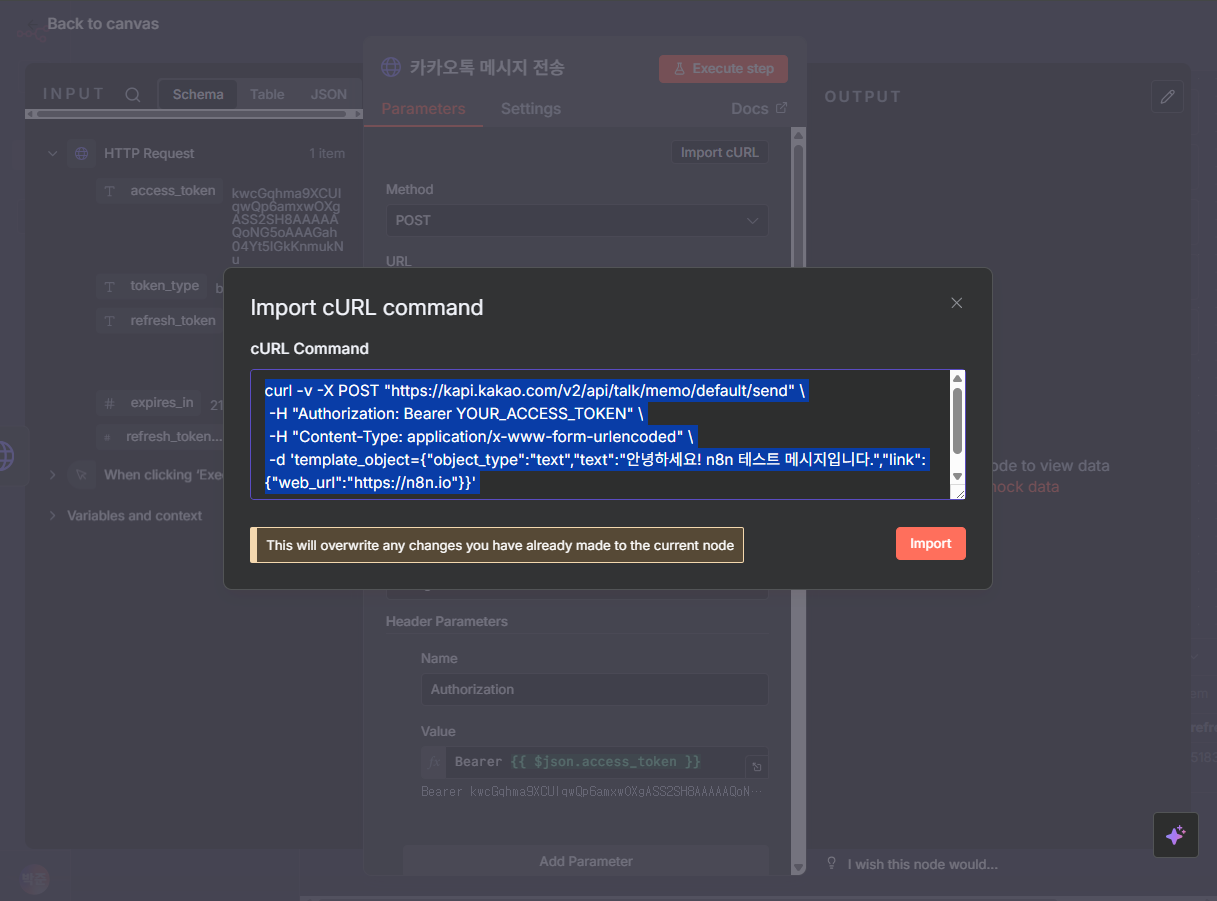This screenshot has width=1217, height=901.
Task: Open the Docs external link
Action: [759, 109]
